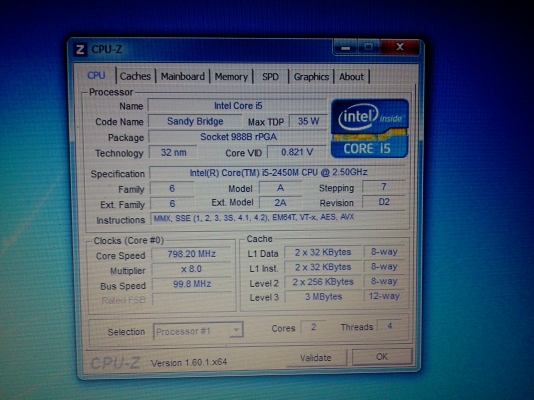
Task: Click the Ext. Family value field
Action: (172, 203)
